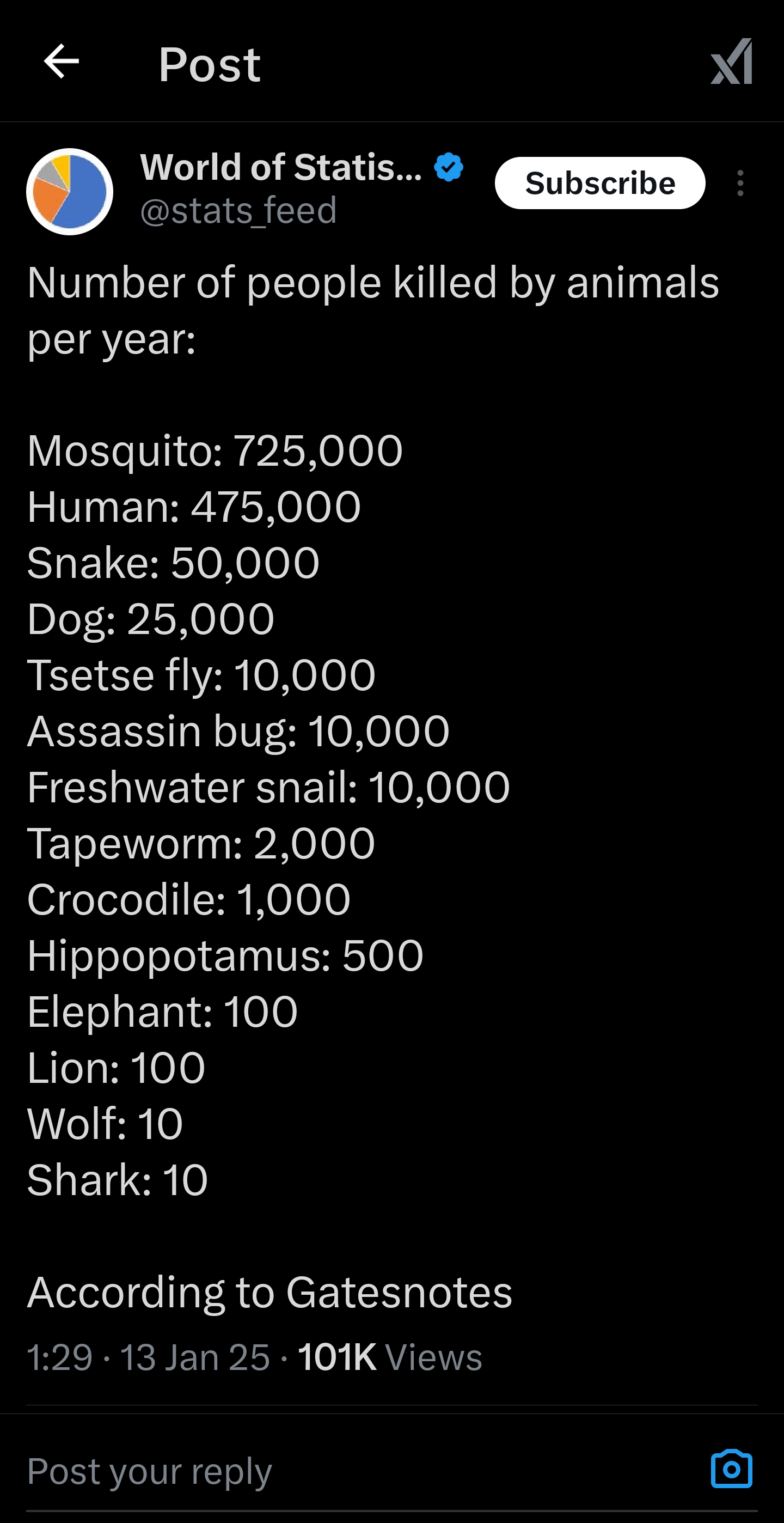The width and height of the screenshot is (784, 1523).
Task: Tap the 13 Jan 25 date
Action: [x=195, y=1357]
